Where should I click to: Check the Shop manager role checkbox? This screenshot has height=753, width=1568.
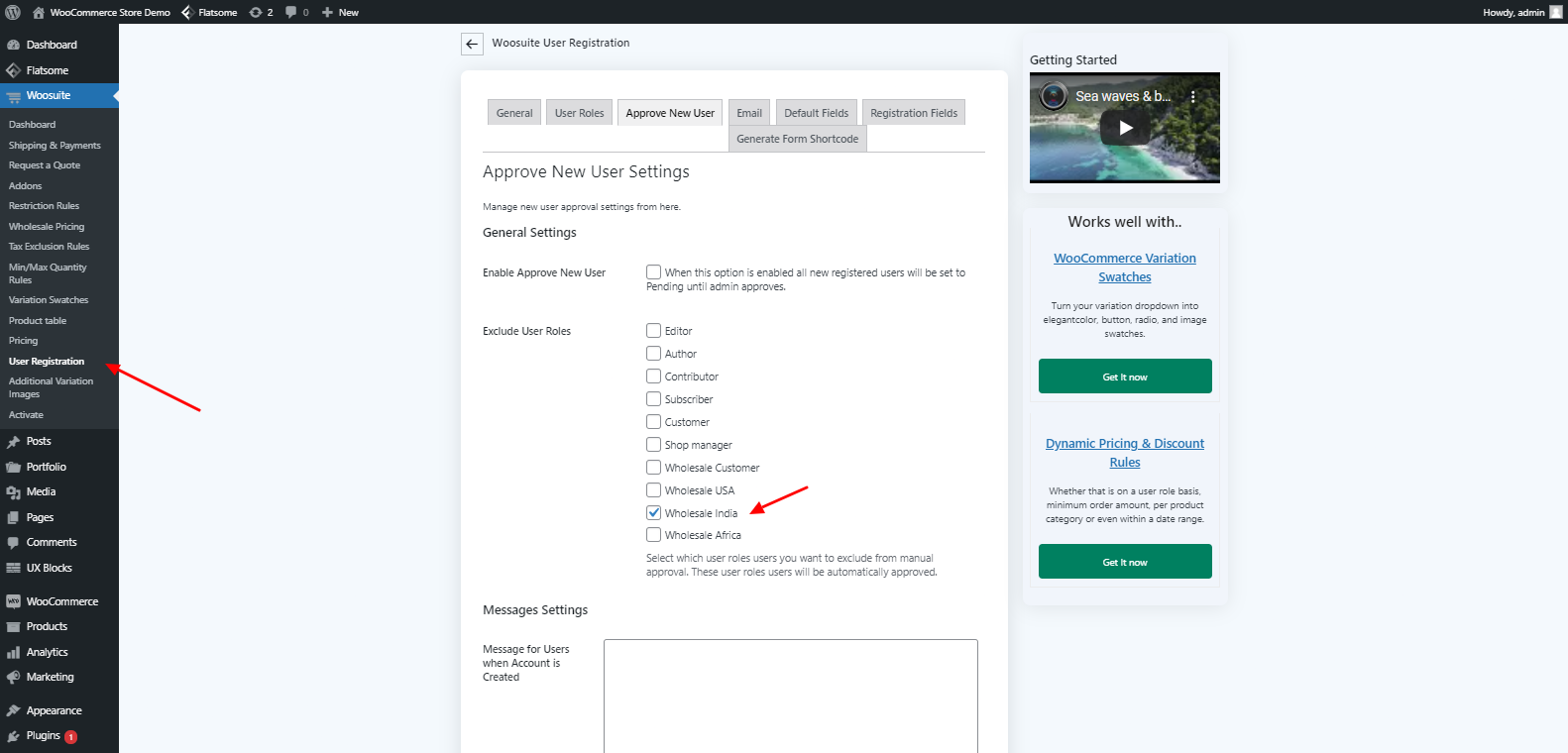(x=654, y=445)
